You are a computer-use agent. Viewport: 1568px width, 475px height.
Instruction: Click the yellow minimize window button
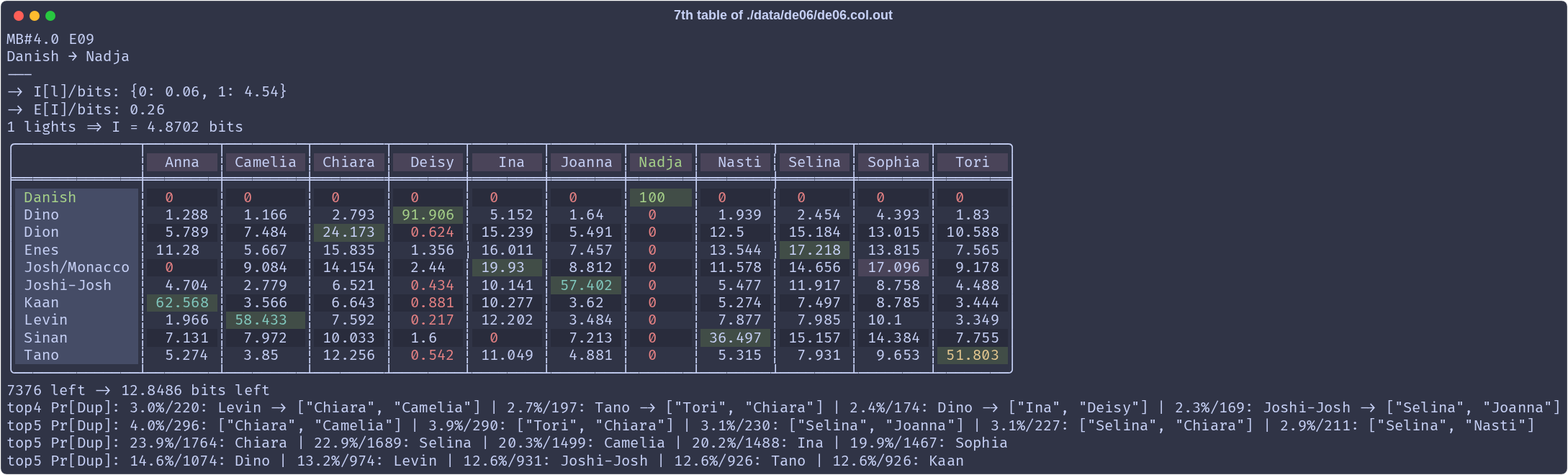35,16
